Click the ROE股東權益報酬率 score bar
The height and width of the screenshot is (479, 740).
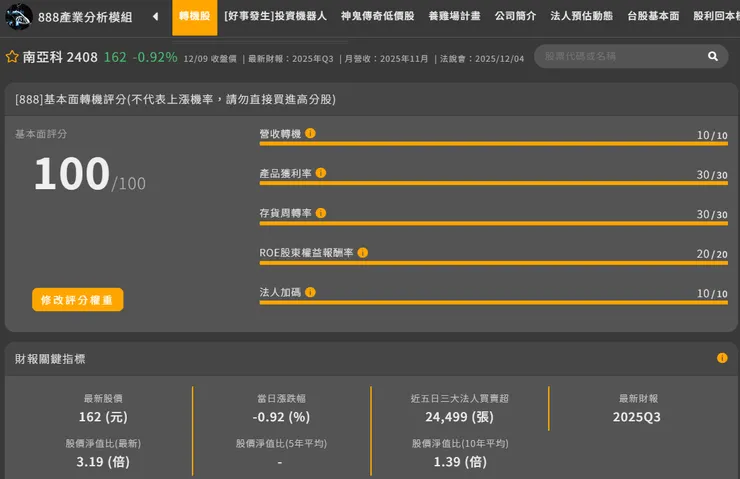494,263
